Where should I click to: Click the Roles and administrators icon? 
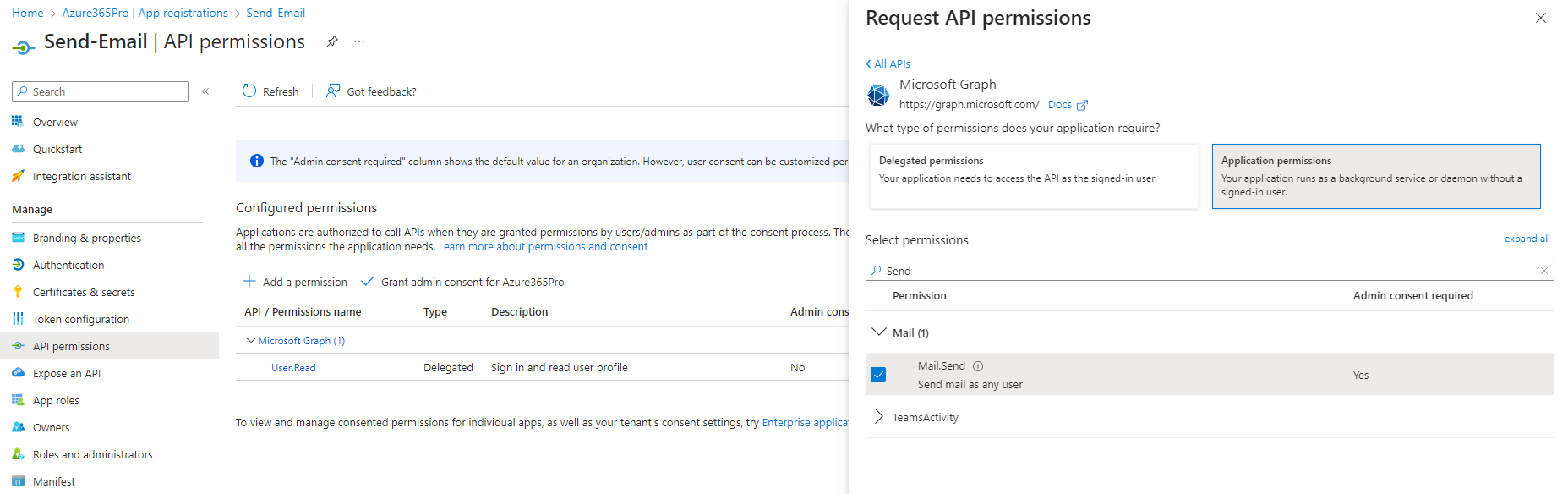[x=18, y=454]
